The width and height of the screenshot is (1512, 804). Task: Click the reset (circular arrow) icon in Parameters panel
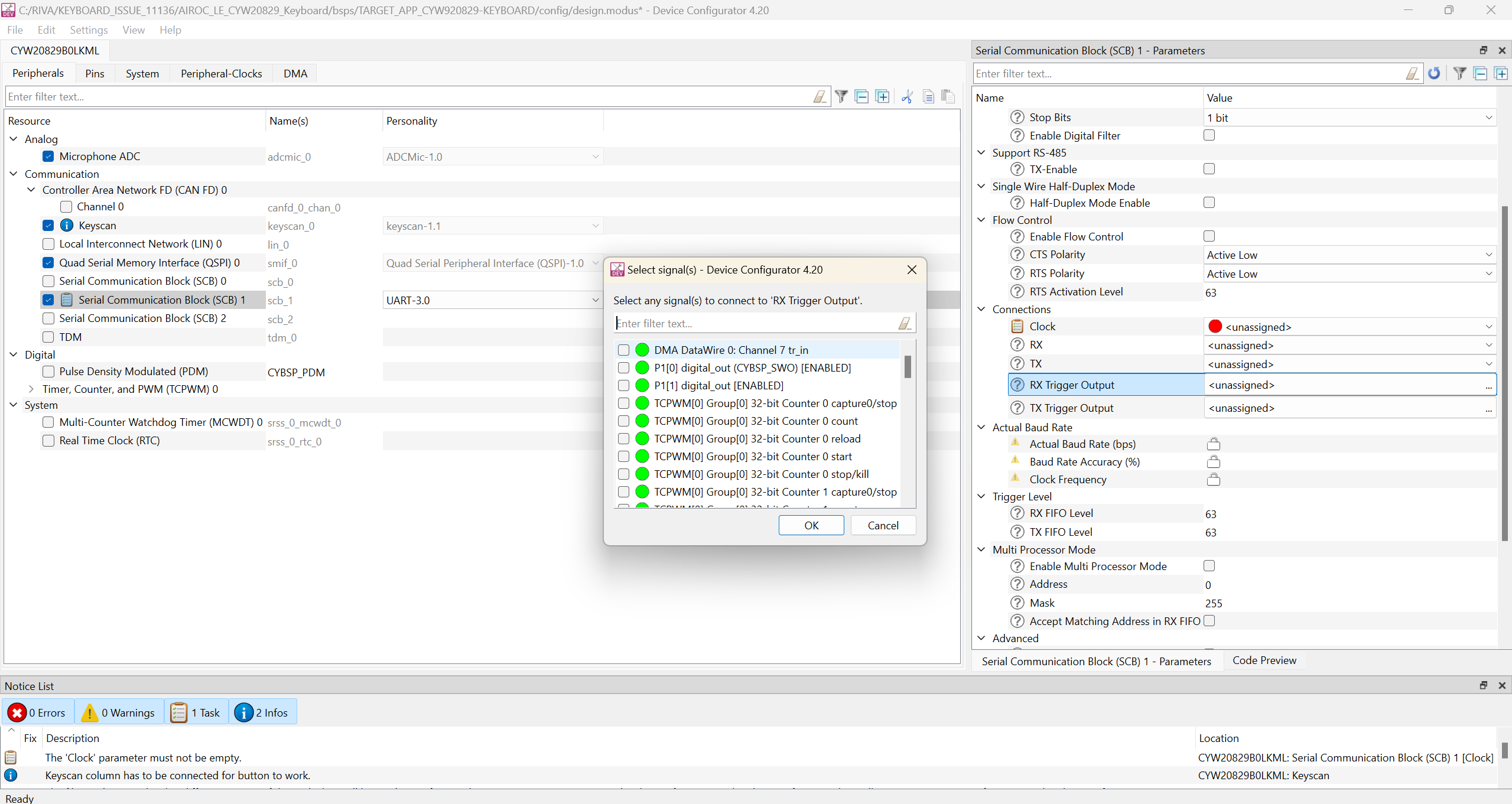pyautogui.click(x=1434, y=74)
